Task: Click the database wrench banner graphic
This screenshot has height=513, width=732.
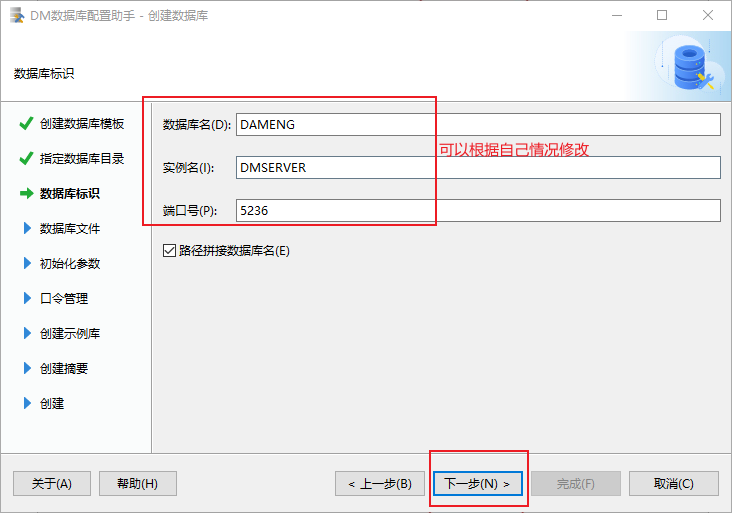Action: [692, 66]
